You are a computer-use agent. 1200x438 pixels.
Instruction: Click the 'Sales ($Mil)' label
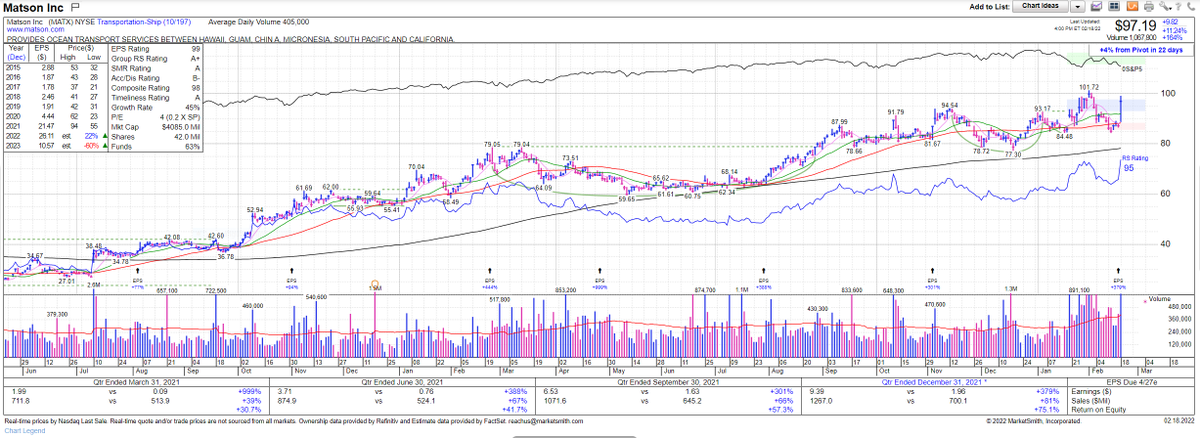pyautogui.click(x=1090, y=401)
